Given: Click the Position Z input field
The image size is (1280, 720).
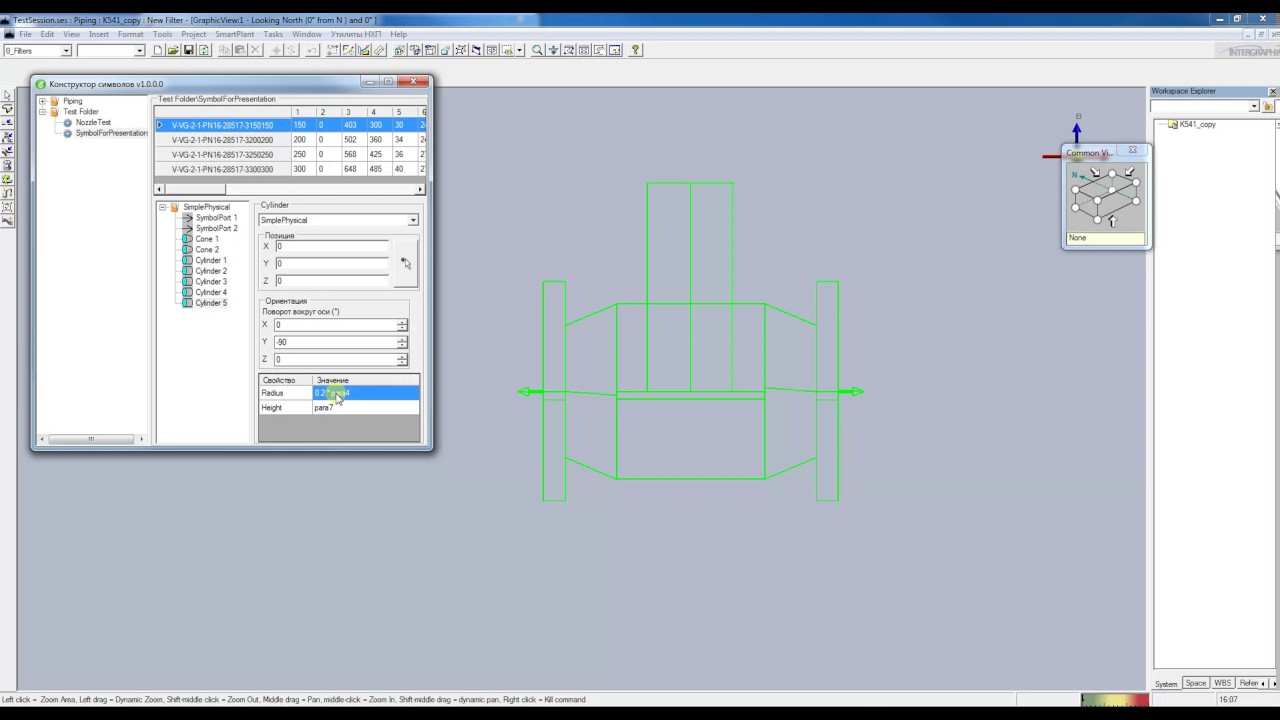Looking at the screenshot, I should [332, 281].
